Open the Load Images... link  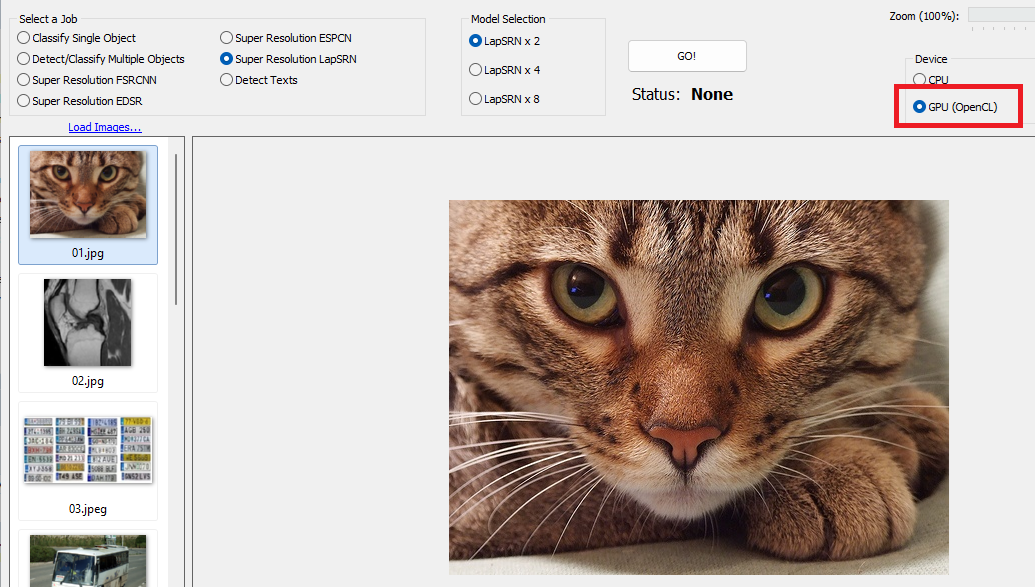[x=105, y=127]
